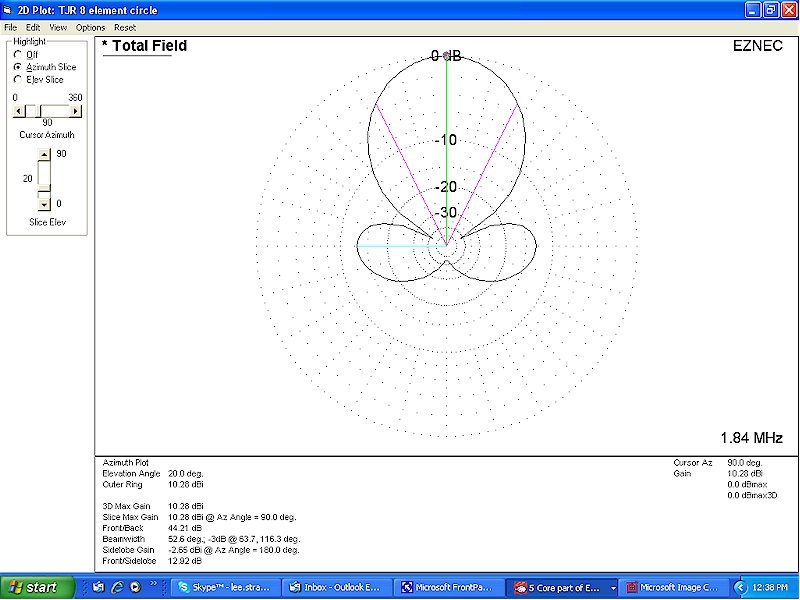
Task: Open the Inbox Outlook Express taskbar button
Action: click(336, 587)
